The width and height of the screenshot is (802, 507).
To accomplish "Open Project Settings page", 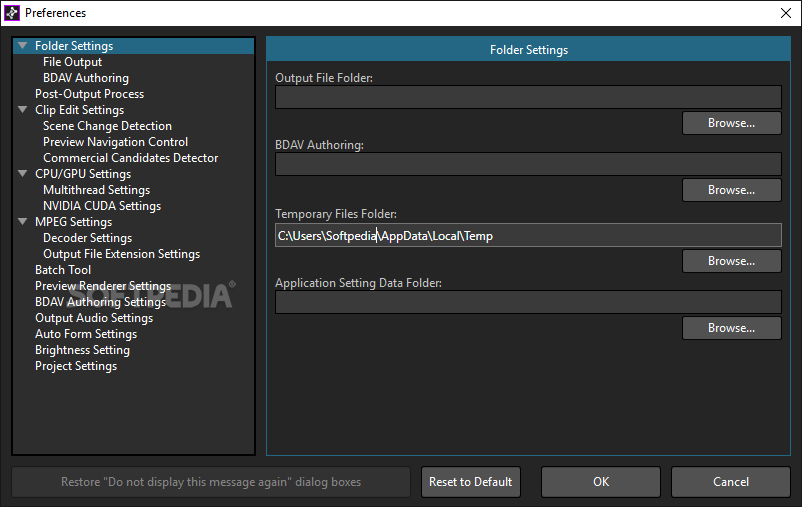I will (x=76, y=366).
